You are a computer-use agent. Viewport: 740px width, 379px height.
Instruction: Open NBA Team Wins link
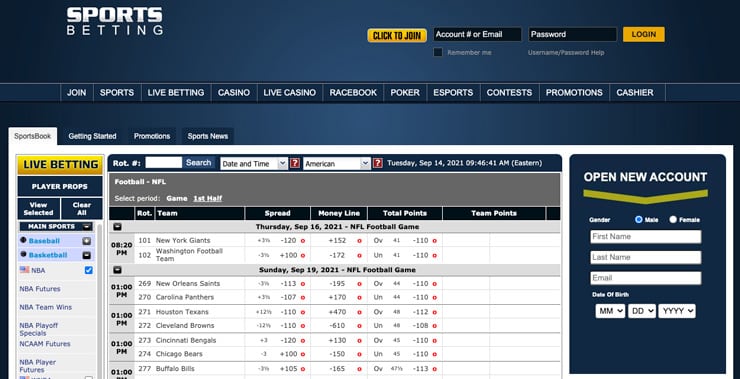click(x=45, y=307)
